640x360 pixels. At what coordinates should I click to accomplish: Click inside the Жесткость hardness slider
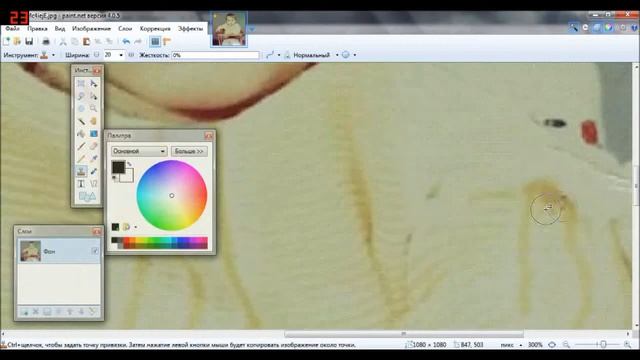(215, 55)
